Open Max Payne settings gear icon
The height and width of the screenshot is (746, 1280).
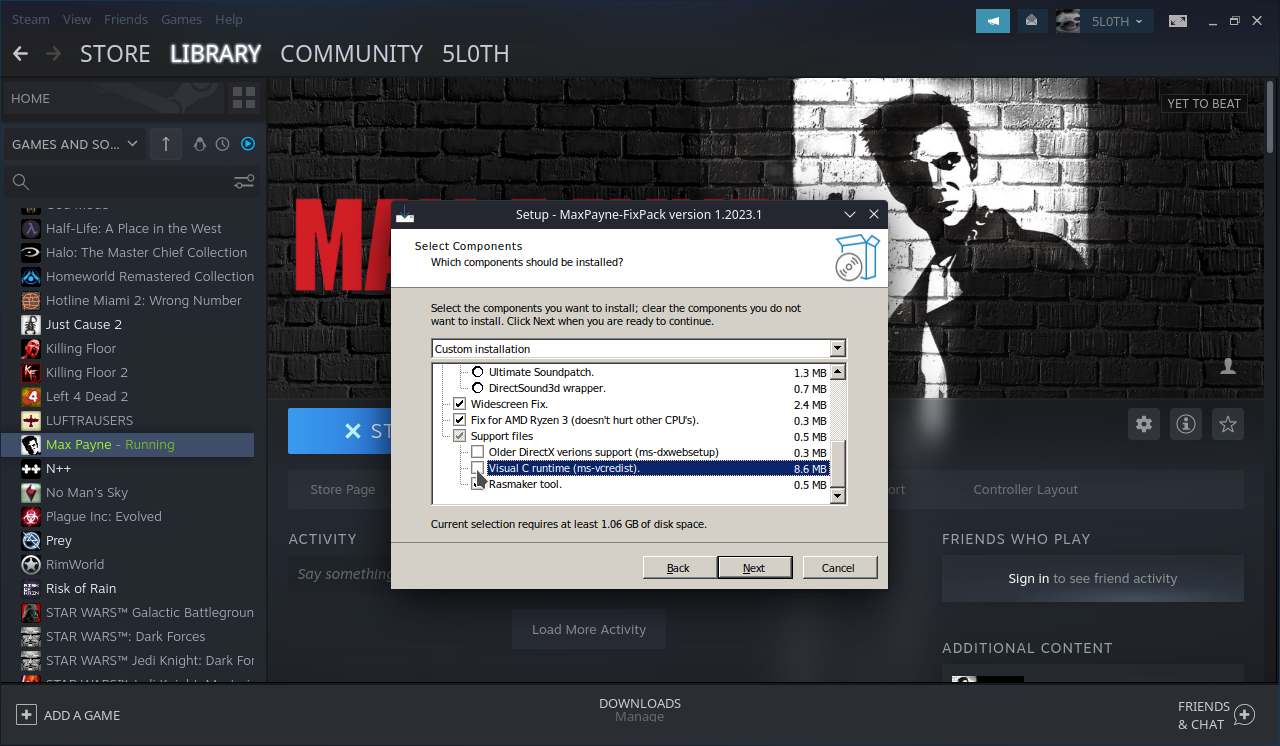[1144, 424]
